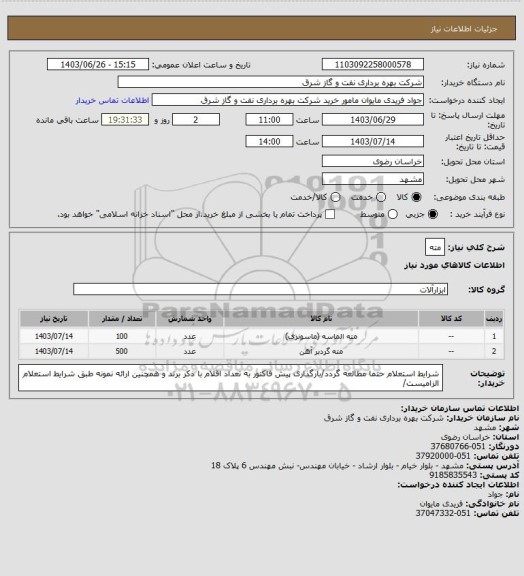Click the request creator name field
Viewport: 524px width, 576px height.
pos(288,100)
